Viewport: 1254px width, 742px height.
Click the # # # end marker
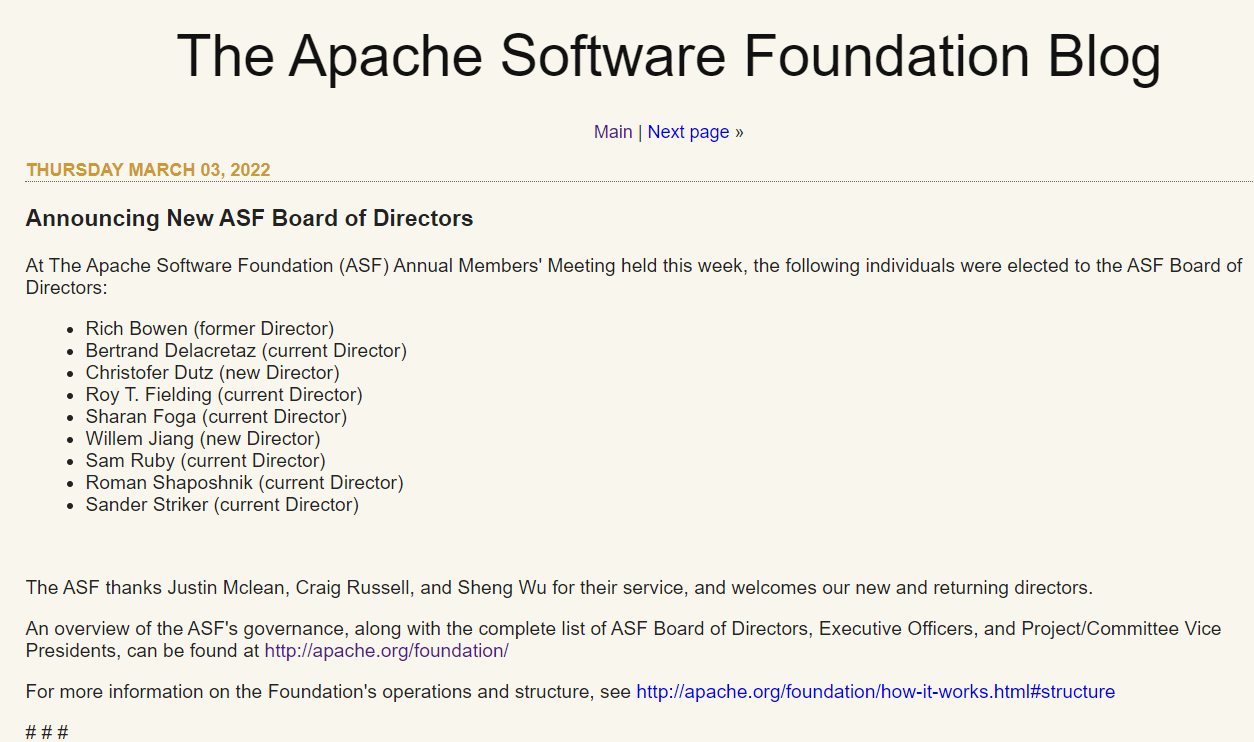pos(47,732)
